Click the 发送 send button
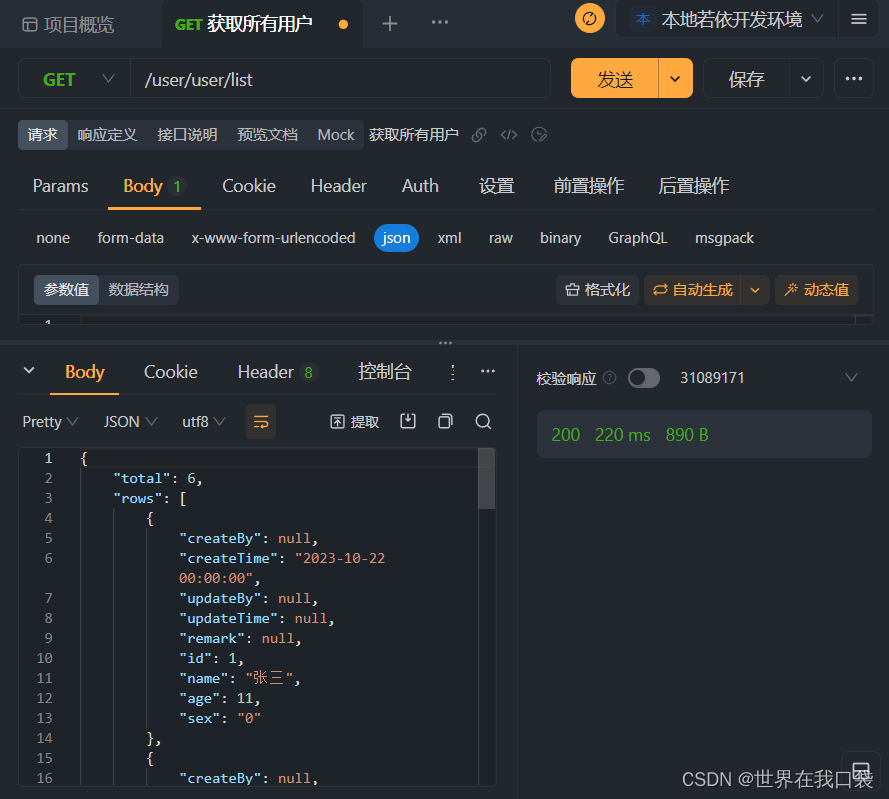 [615, 79]
